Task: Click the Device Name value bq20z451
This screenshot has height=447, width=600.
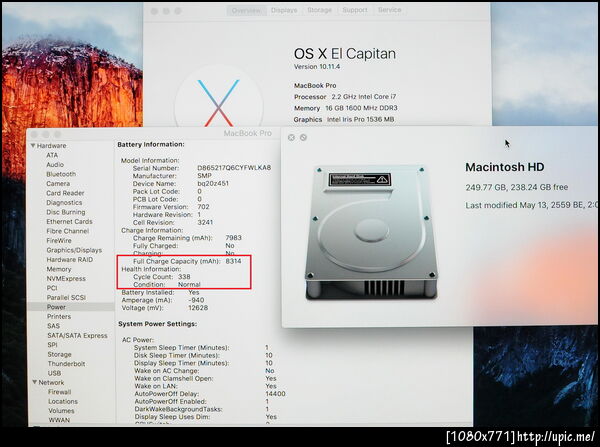Action: 213,184
